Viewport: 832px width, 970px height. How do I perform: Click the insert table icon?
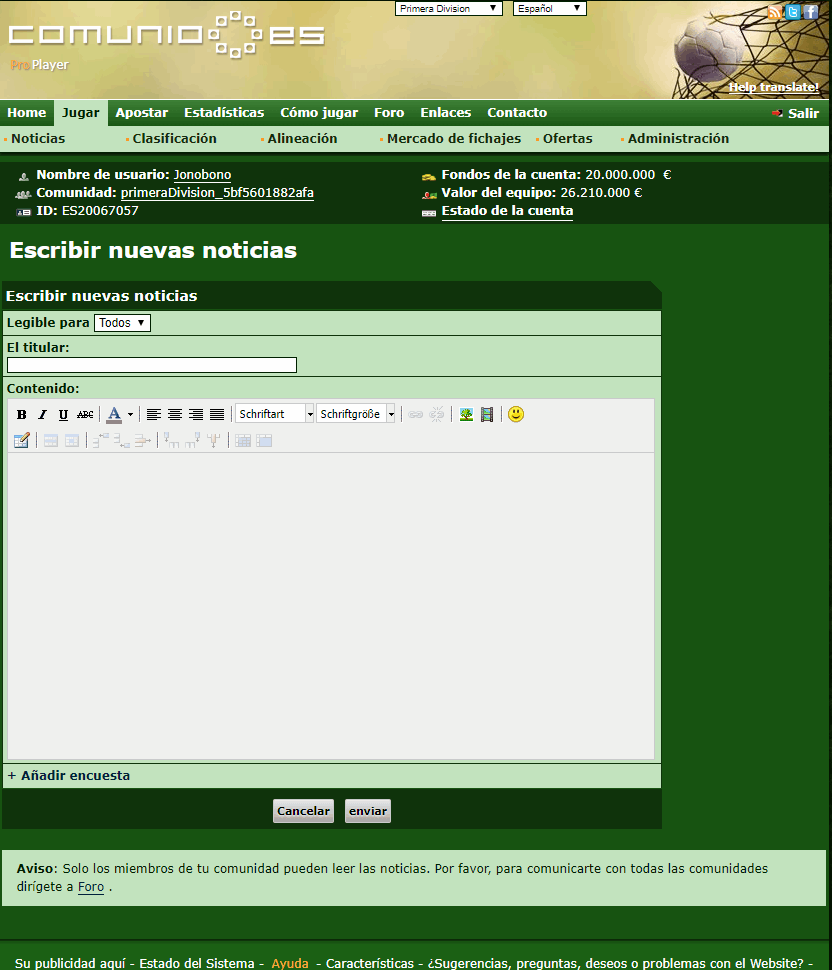click(21, 440)
